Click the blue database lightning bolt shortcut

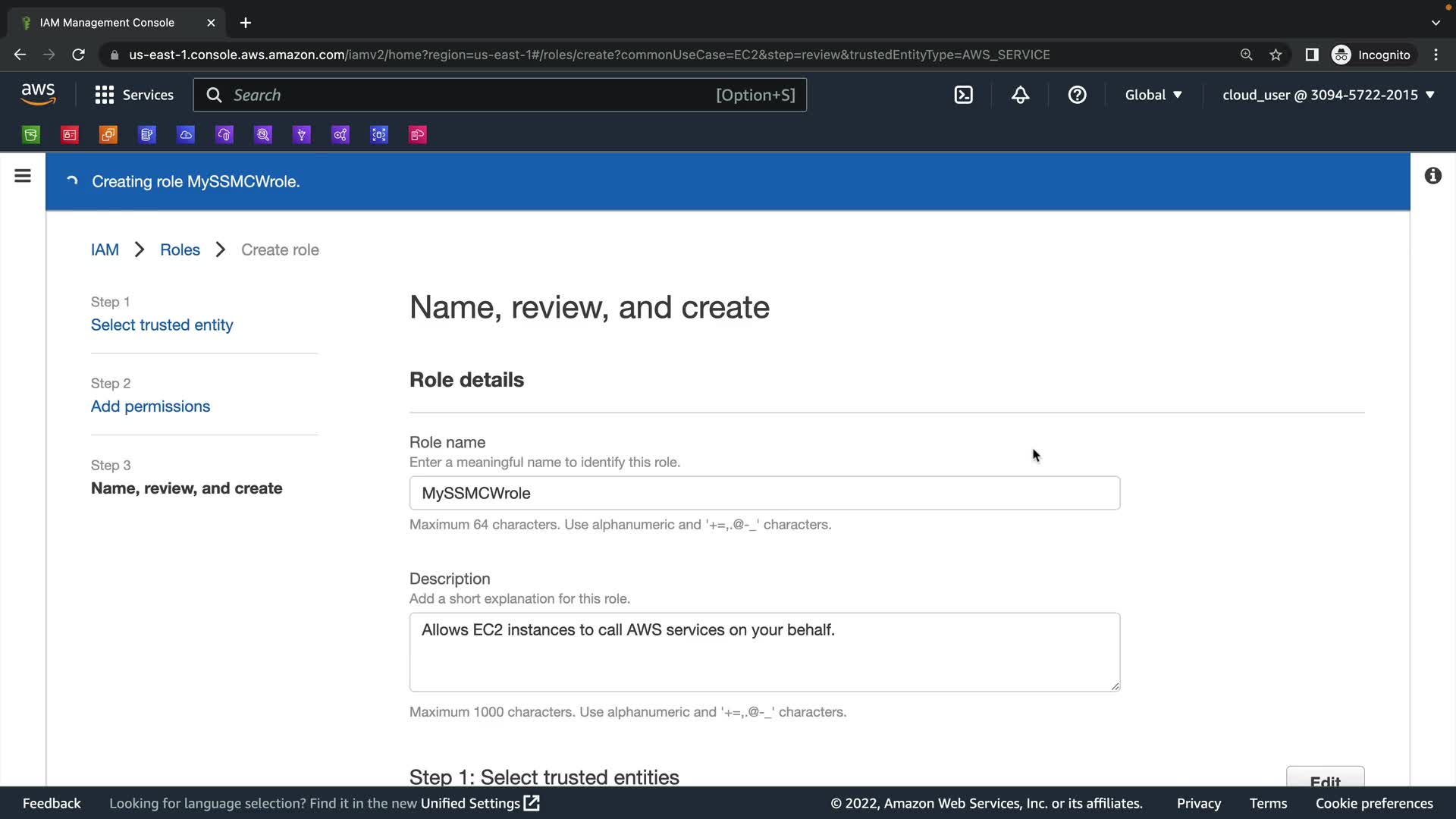147,135
